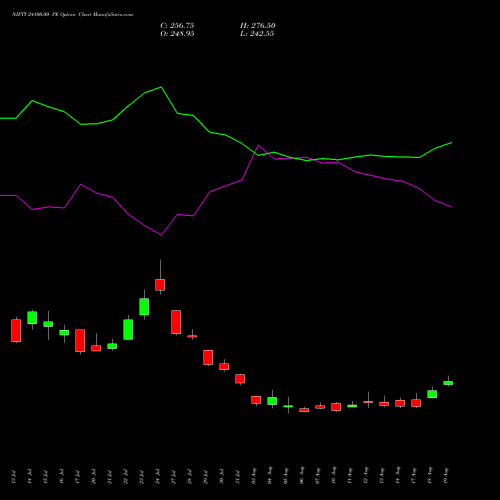Click the 24 Jul date label
500x500 pixels.
point(158,477)
